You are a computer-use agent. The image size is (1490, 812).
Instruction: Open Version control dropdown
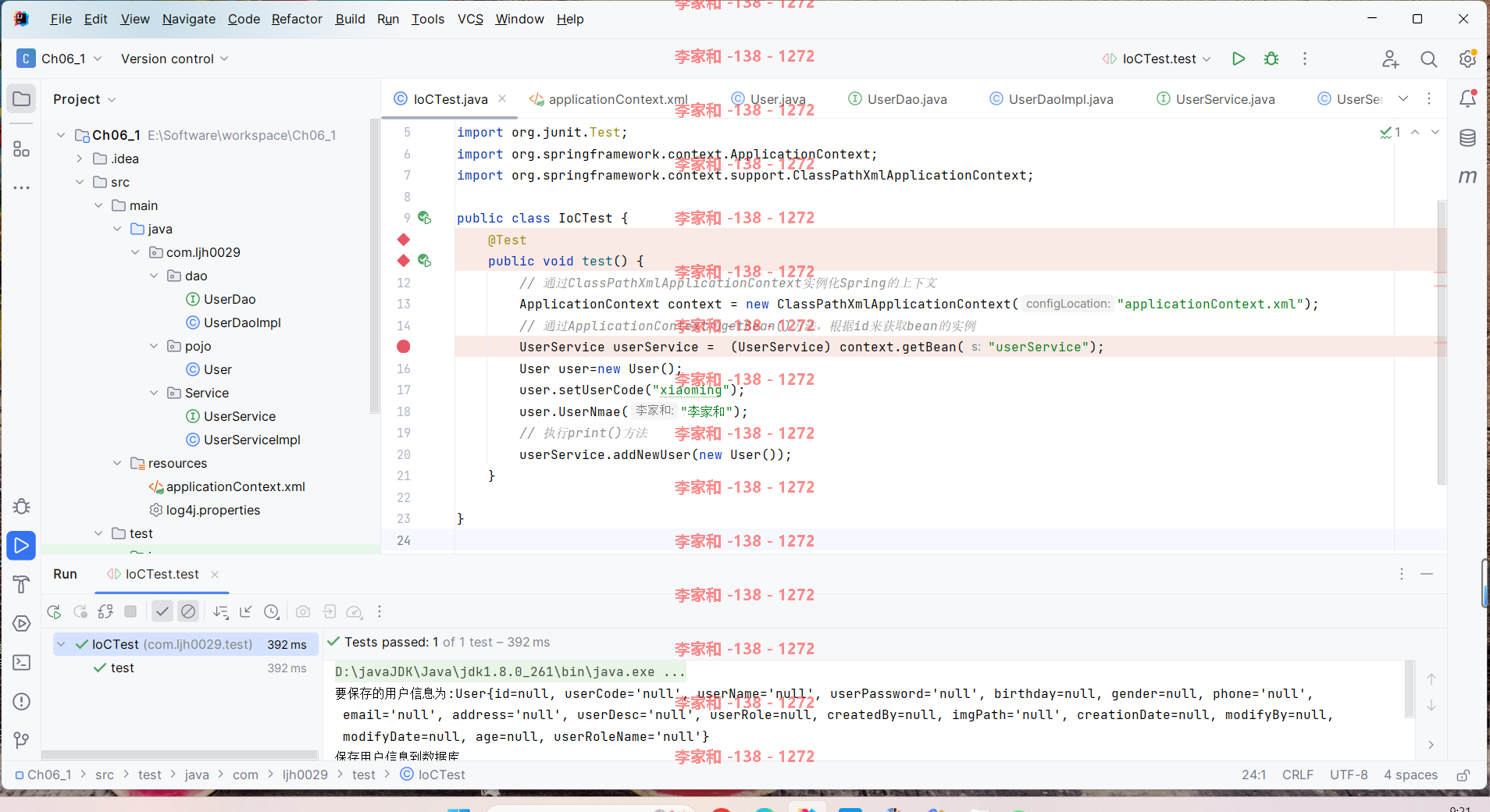[x=174, y=59]
